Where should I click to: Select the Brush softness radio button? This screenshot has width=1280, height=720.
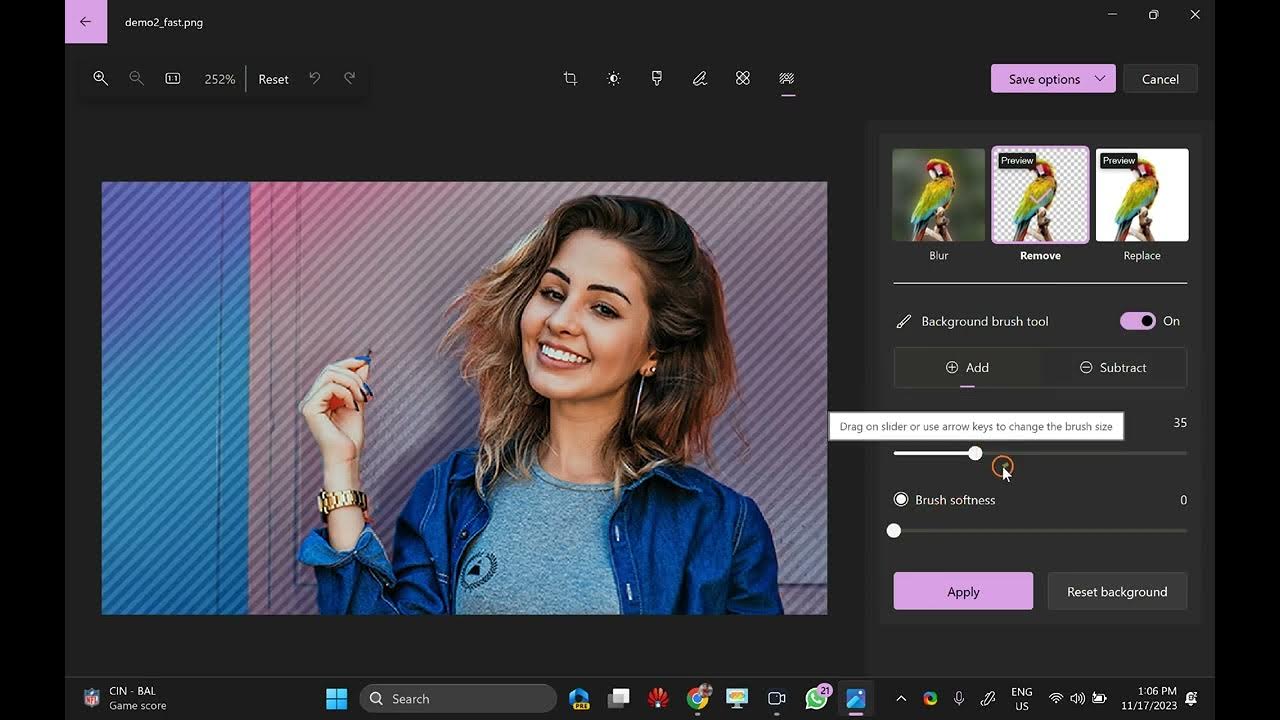click(901, 500)
